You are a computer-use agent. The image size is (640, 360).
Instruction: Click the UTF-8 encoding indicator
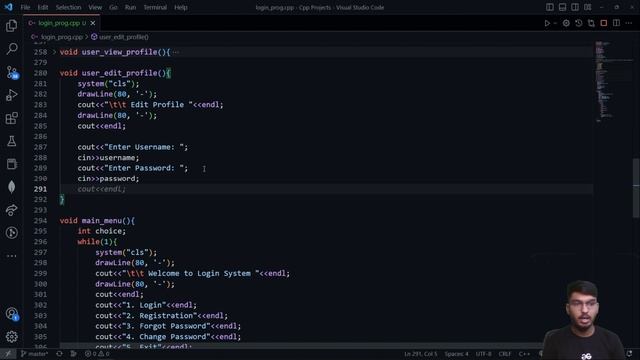pyautogui.click(x=484, y=354)
